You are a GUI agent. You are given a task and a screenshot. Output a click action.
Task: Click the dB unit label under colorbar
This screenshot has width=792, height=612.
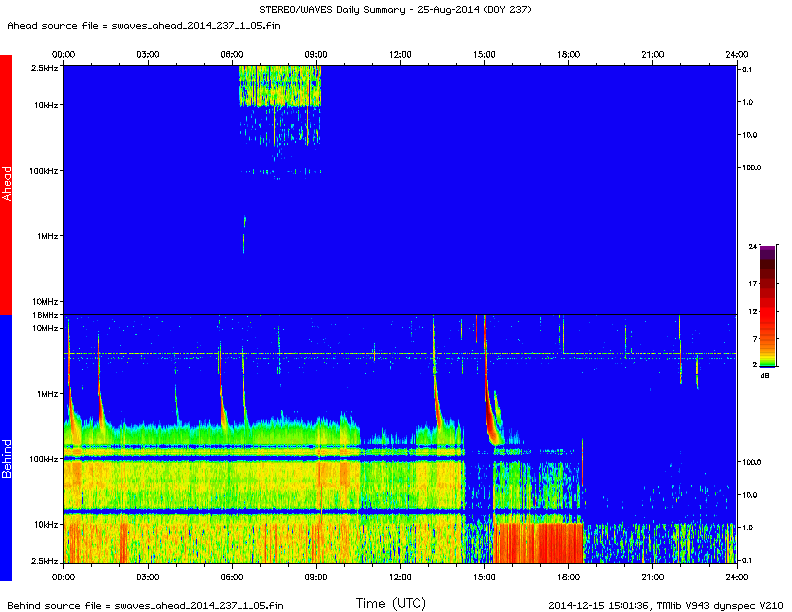(765, 376)
